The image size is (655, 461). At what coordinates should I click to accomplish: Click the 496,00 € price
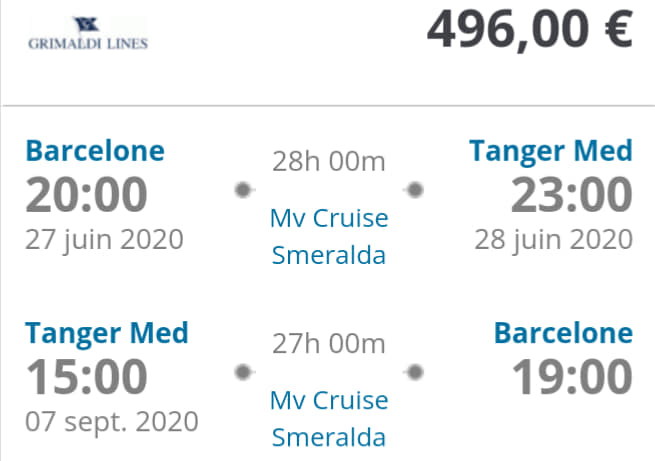530,30
